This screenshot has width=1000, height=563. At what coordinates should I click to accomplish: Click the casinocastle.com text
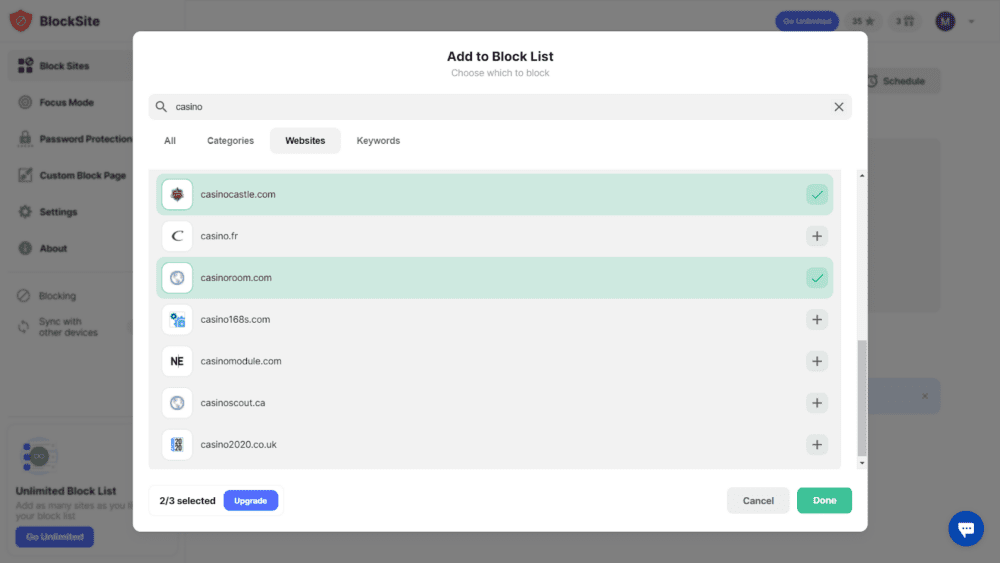[x=238, y=194]
